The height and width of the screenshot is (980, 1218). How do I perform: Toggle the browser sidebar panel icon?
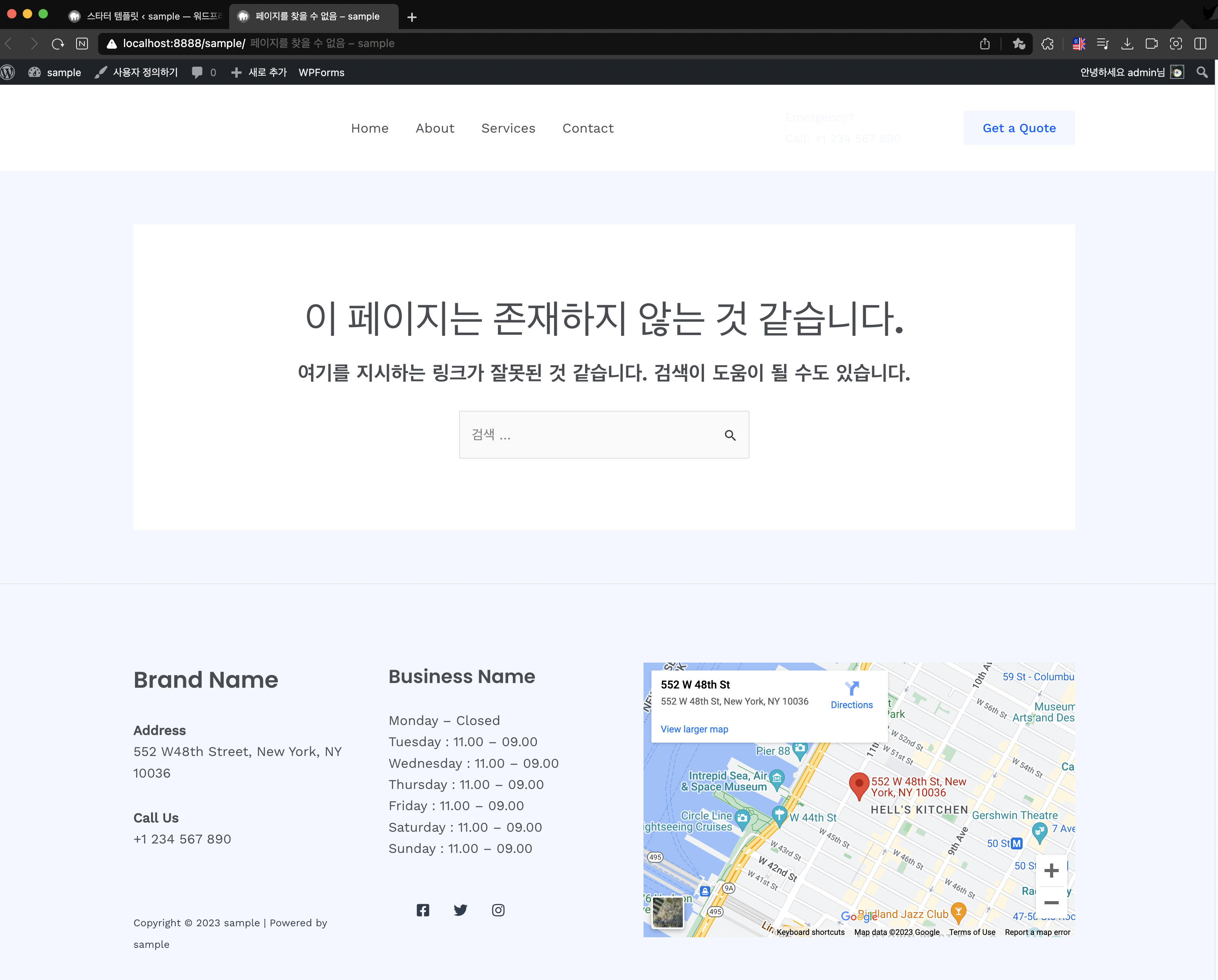point(1200,44)
